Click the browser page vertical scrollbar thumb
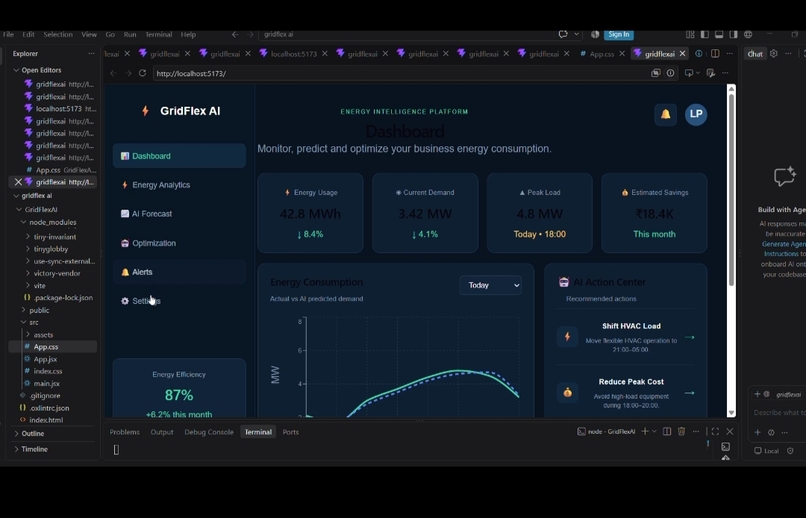 pyautogui.click(x=731, y=190)
